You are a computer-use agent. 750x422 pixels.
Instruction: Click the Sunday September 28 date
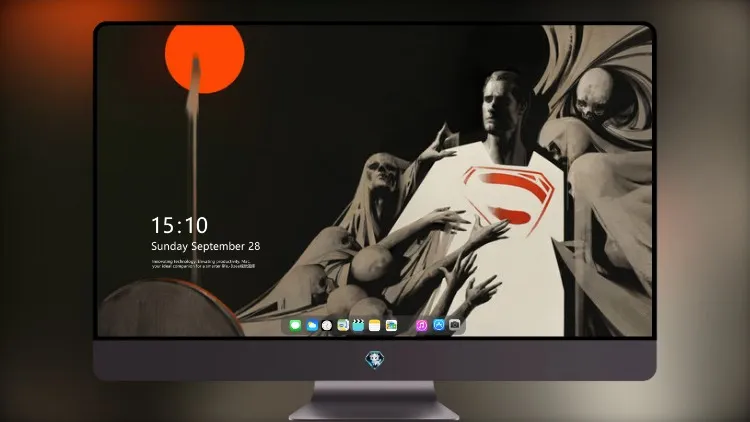pos(206,246)
